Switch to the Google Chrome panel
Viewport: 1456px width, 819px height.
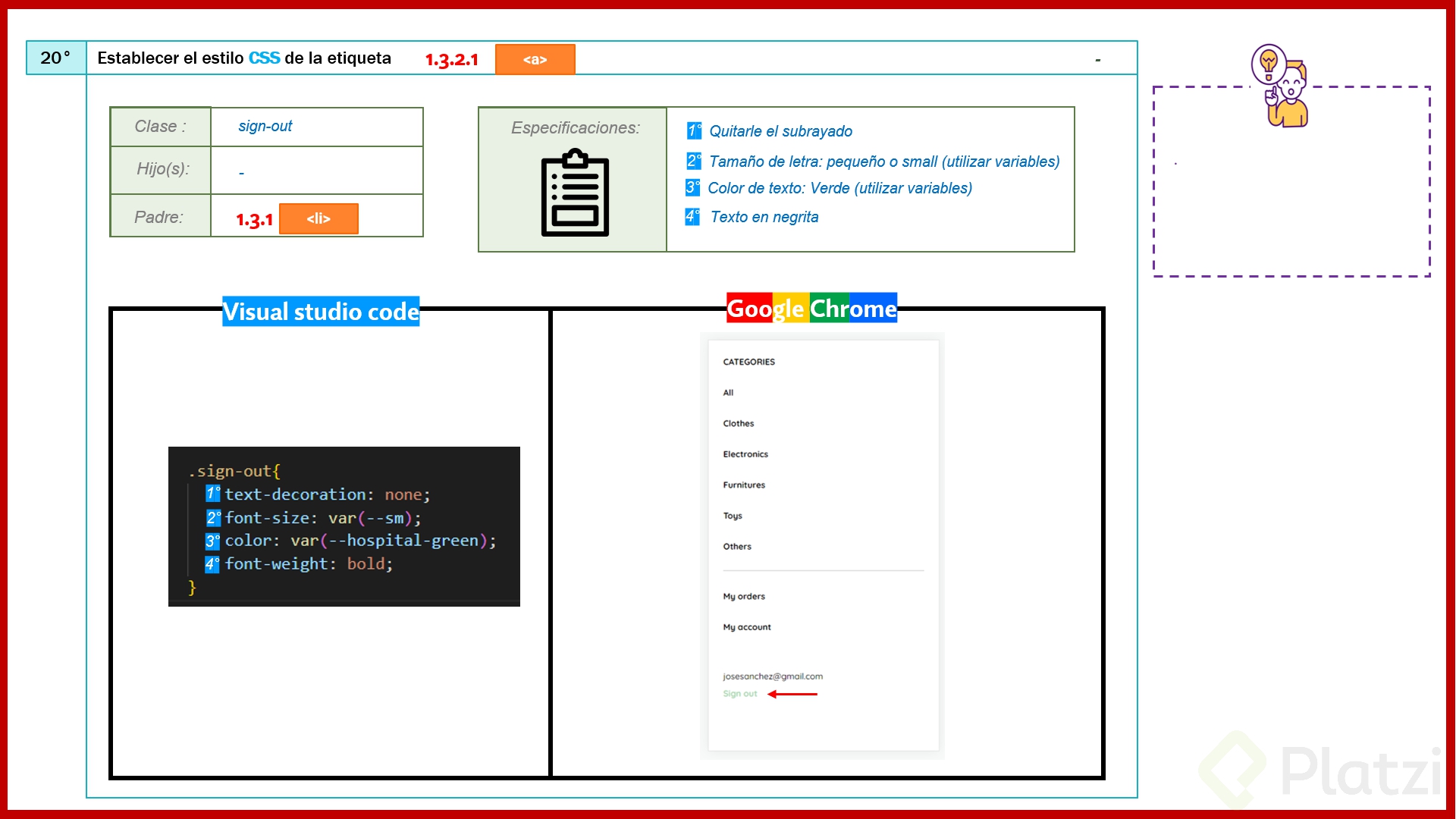[x=811, y=308]
